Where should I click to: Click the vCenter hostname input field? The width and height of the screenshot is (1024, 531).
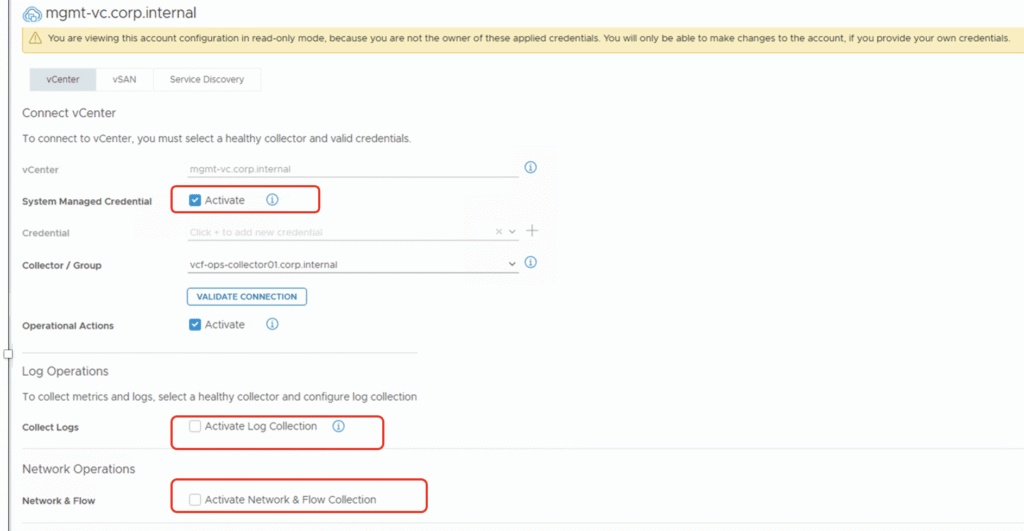(x=352, y=169)
